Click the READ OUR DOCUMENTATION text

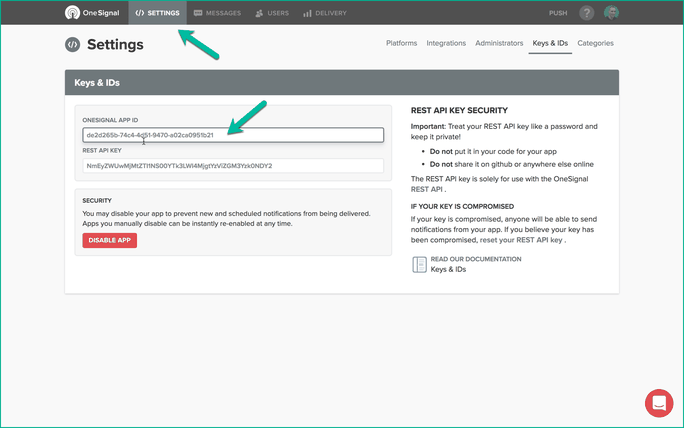(476, 259)
